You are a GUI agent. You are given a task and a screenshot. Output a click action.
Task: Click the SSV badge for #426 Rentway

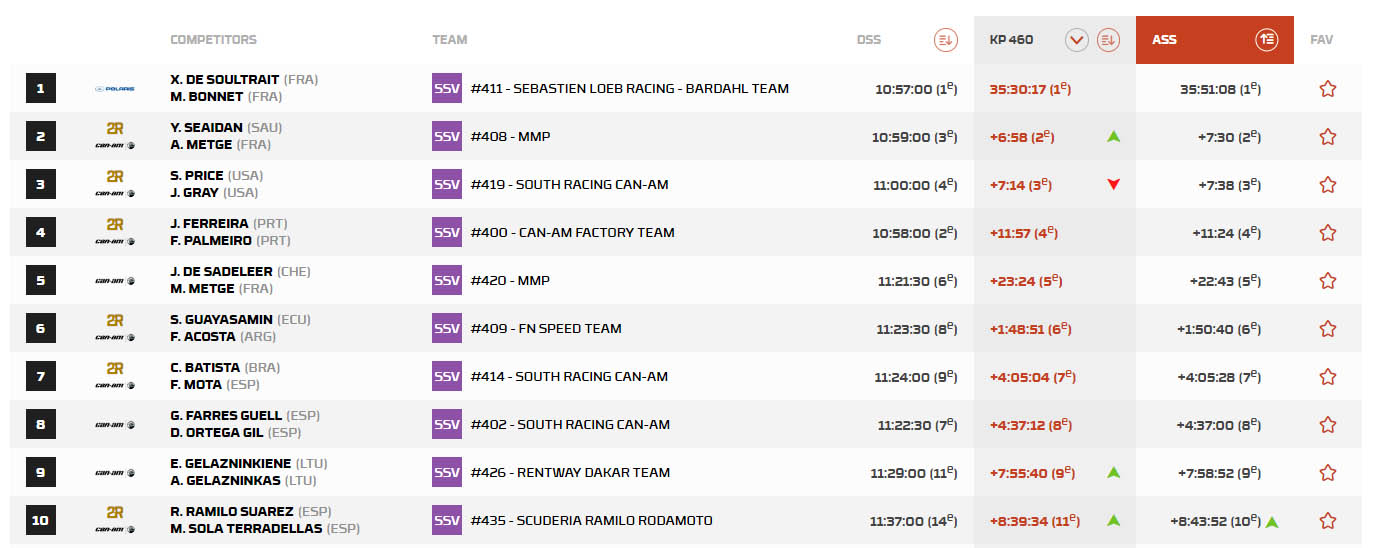point(447,472)
